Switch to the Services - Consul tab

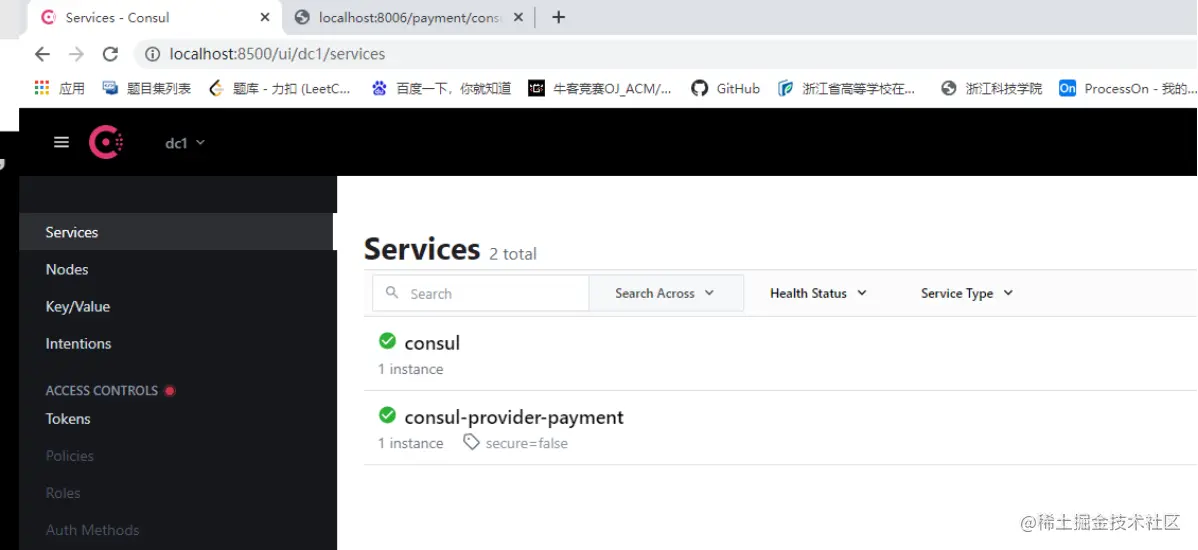[155, 17]
